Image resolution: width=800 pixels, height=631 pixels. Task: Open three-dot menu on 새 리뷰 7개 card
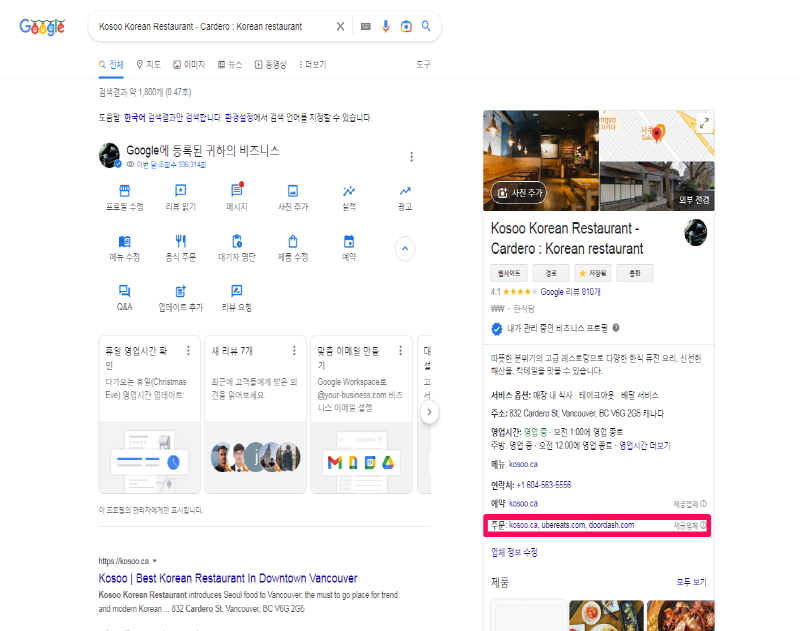pos(294,351)
